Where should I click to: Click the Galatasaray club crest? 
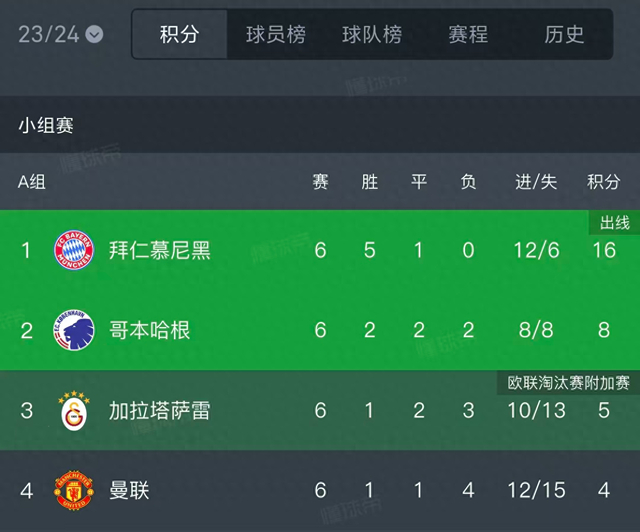click(x=74, y=411)
